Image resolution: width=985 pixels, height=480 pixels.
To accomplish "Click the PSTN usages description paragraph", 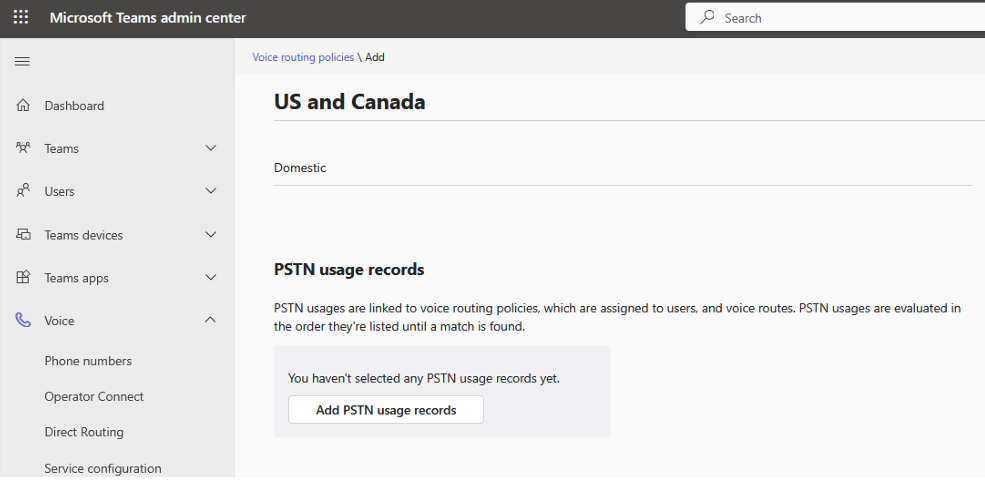I will click(618, 317).
